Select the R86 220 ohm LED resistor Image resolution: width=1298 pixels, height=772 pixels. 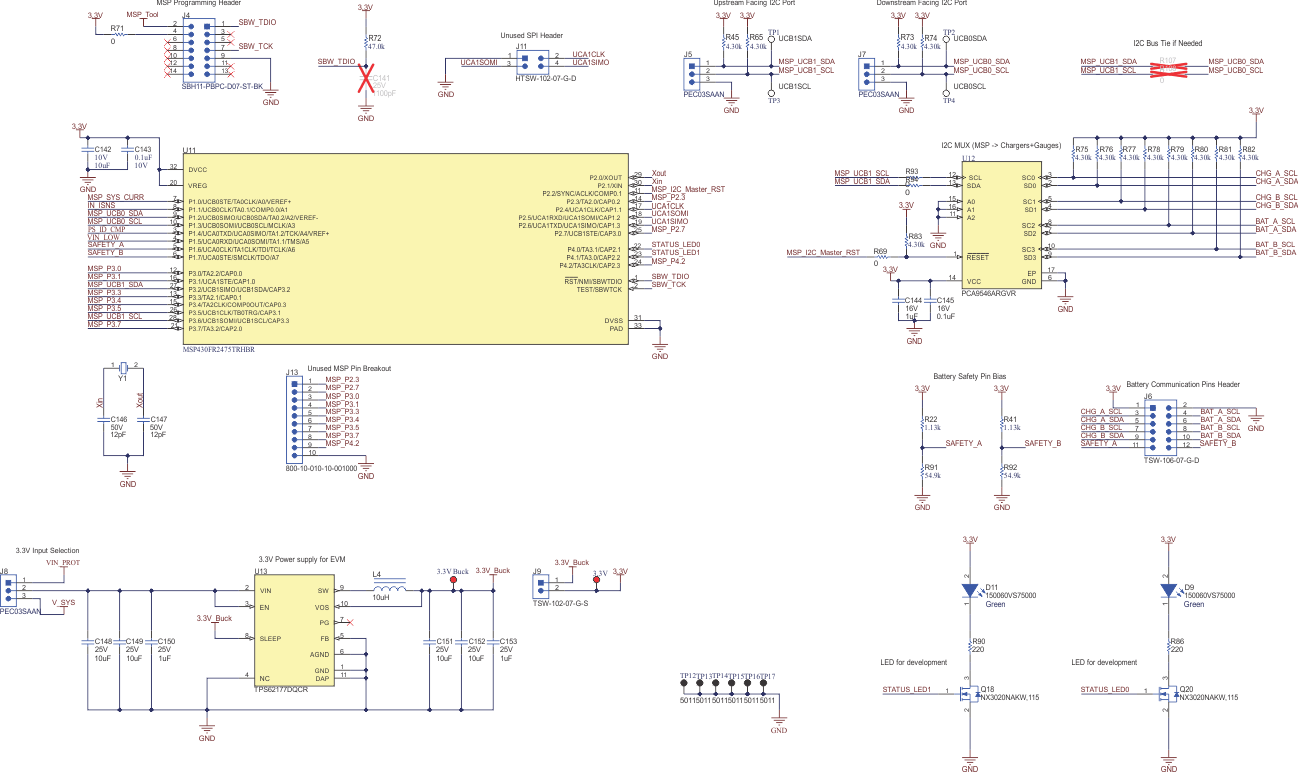[x=1167, y=646]
